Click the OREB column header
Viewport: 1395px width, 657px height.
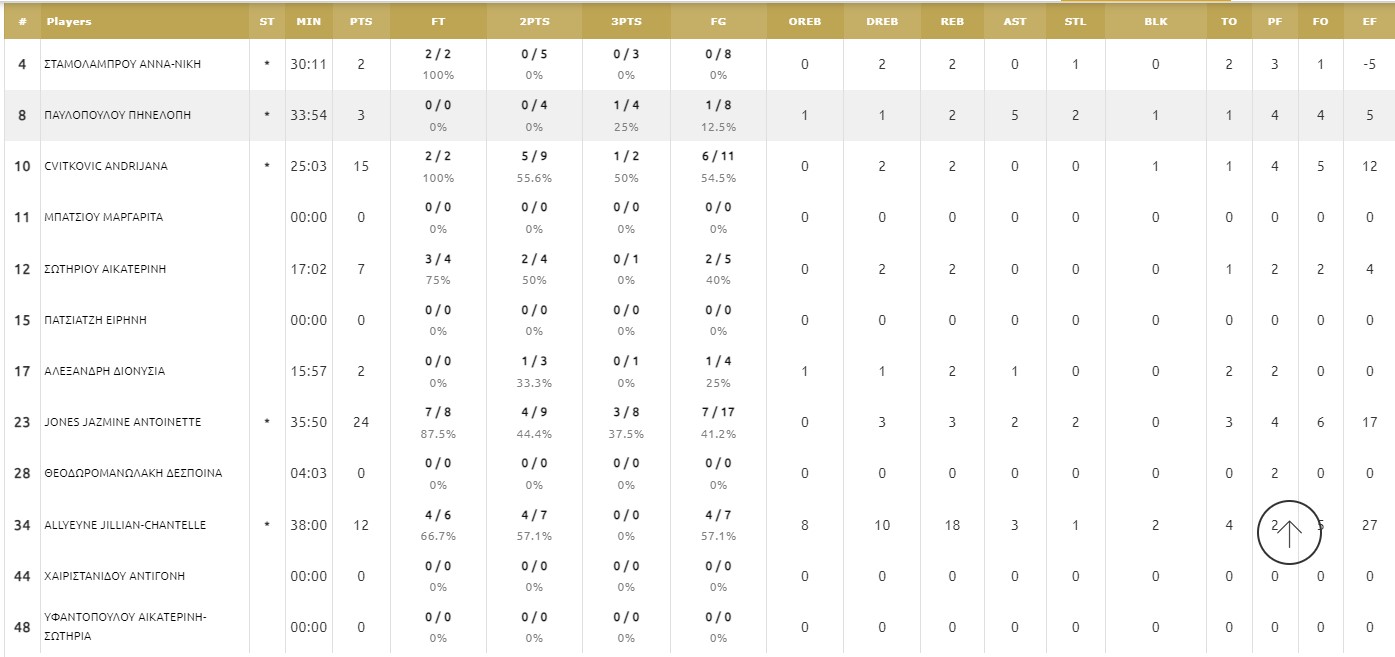click(x=804, y=21)
